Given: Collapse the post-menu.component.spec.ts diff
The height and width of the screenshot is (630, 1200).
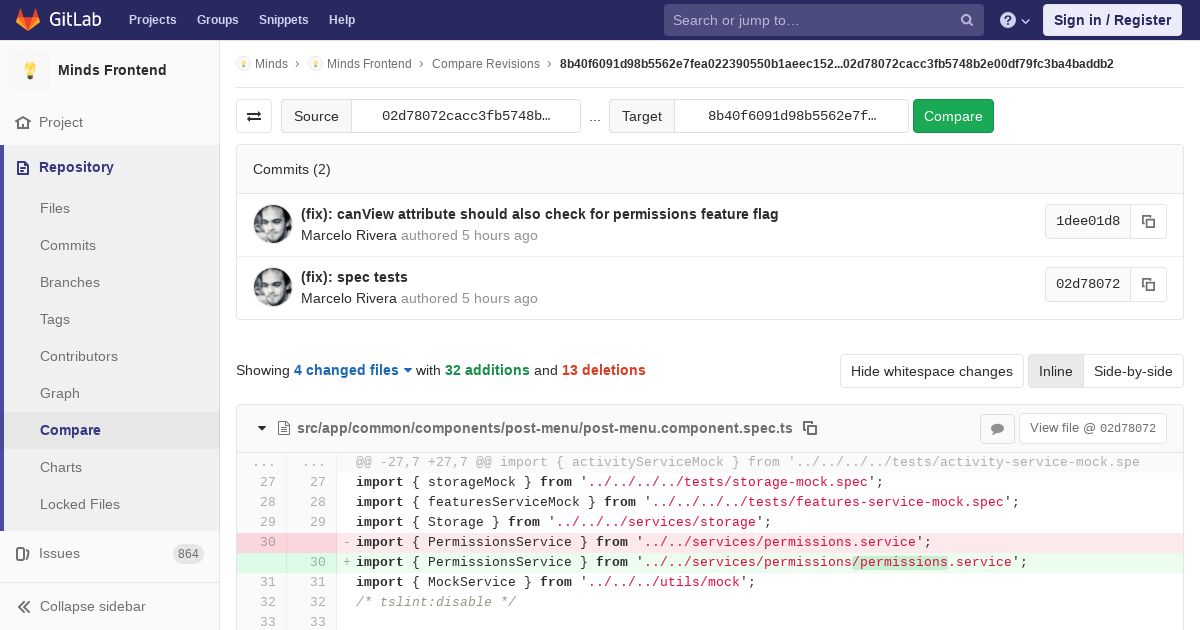Looking at the screenshot, I should tap(262, 428).
